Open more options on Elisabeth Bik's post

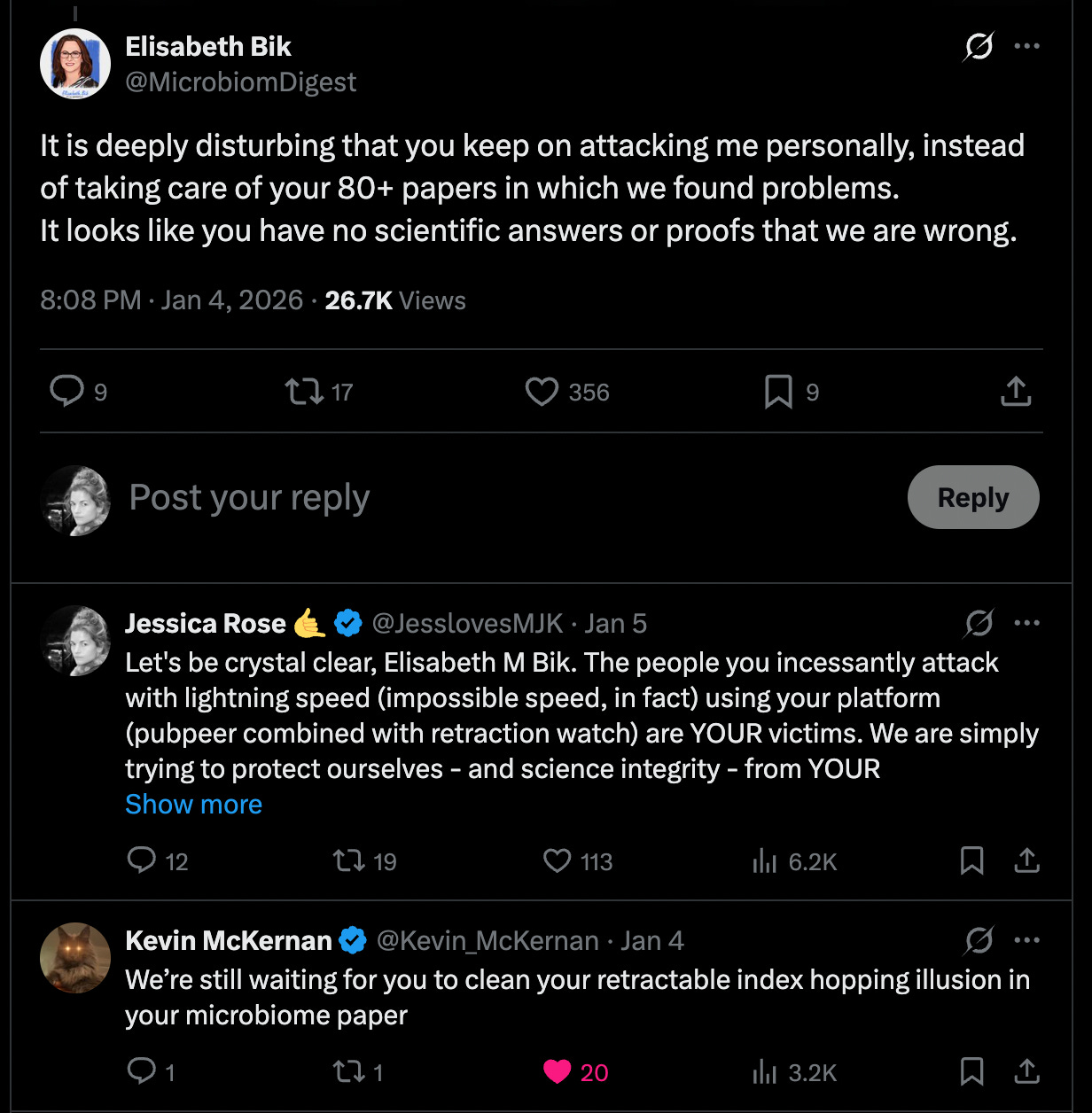click(1026, 46)
